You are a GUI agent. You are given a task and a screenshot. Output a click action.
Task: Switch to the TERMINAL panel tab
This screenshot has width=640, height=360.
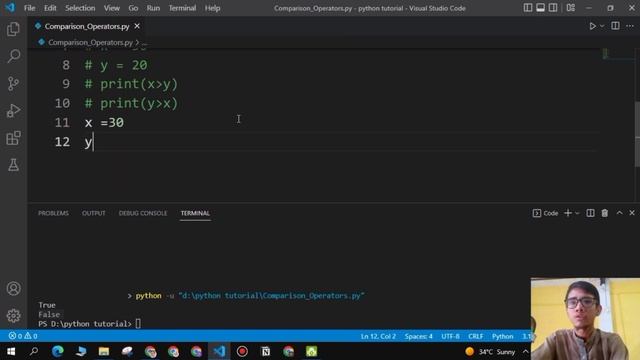[195, 213]
